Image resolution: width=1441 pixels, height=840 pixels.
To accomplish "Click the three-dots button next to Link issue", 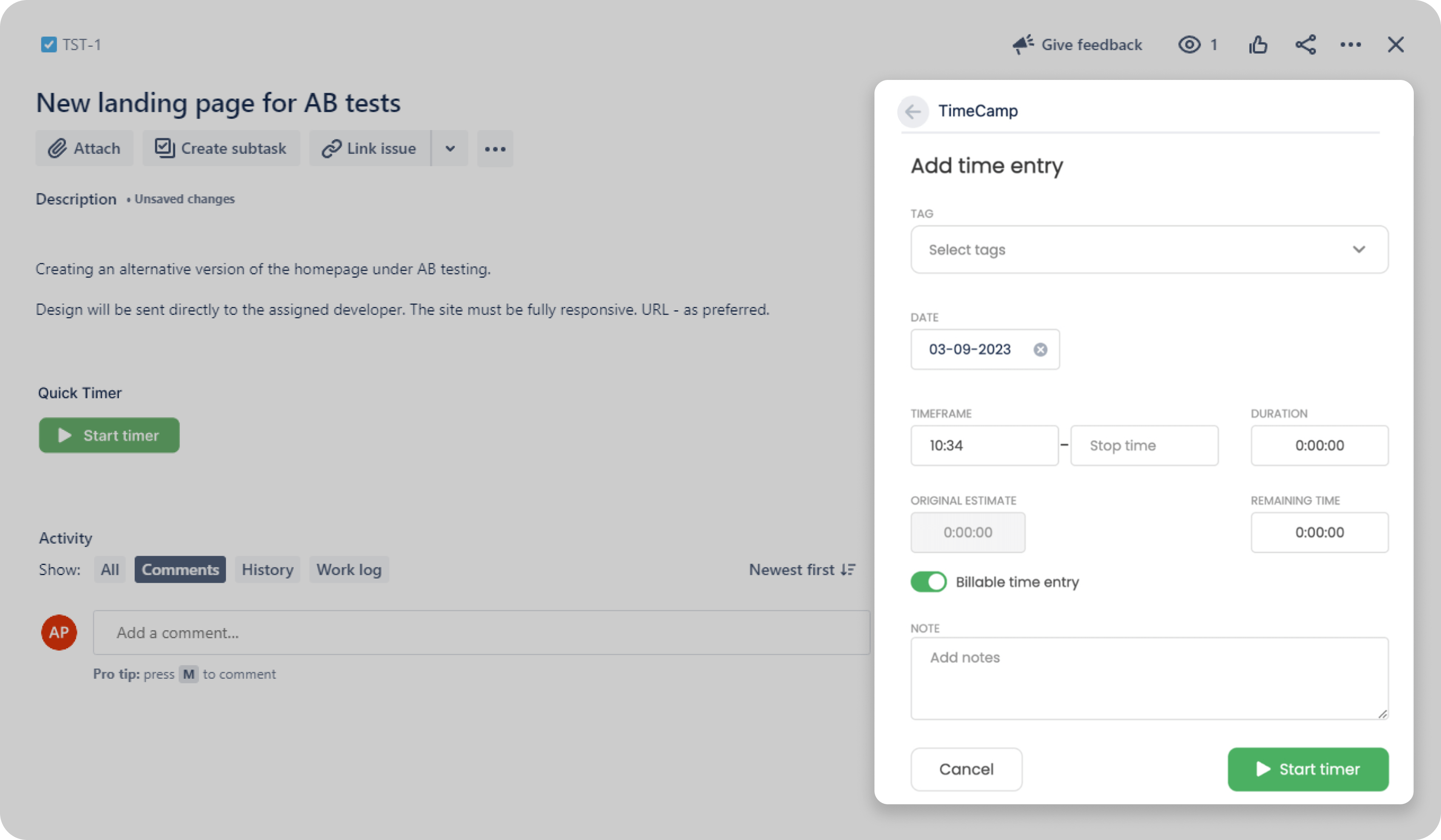I will click(x=495, y=148).
